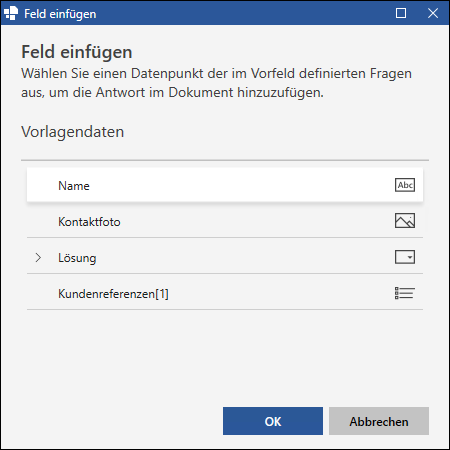
Task: Select the Lösung entry label
Action: click(77, 258)
